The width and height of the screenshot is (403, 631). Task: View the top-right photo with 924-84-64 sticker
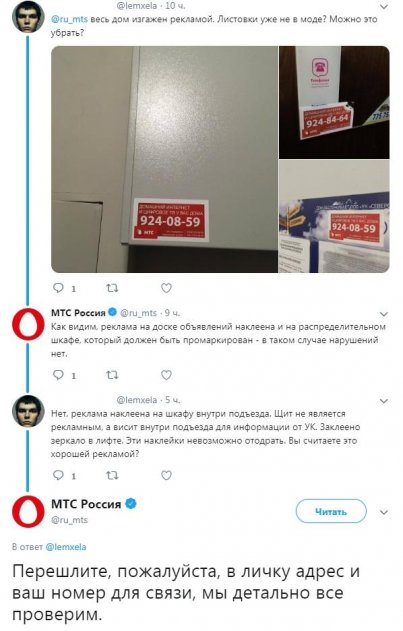click(x=334, y=102)
